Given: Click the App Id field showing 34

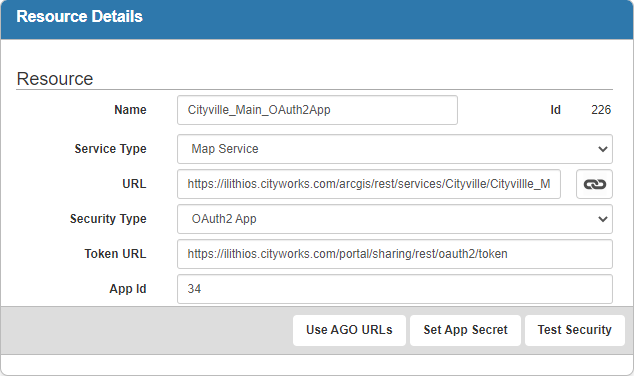Looking at the screenshot, I should 395,289.
